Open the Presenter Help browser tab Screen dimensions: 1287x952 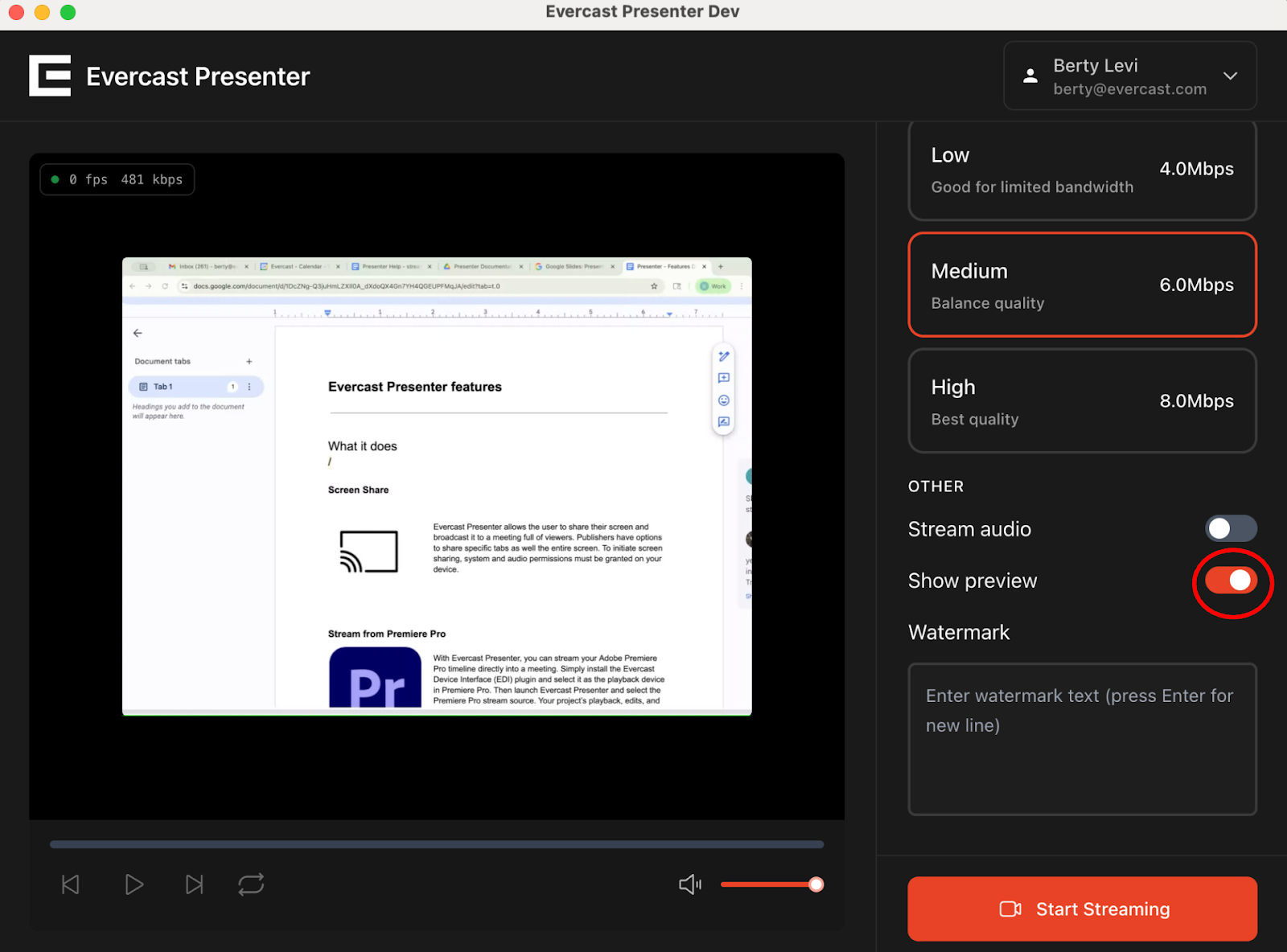pos(389,266)
